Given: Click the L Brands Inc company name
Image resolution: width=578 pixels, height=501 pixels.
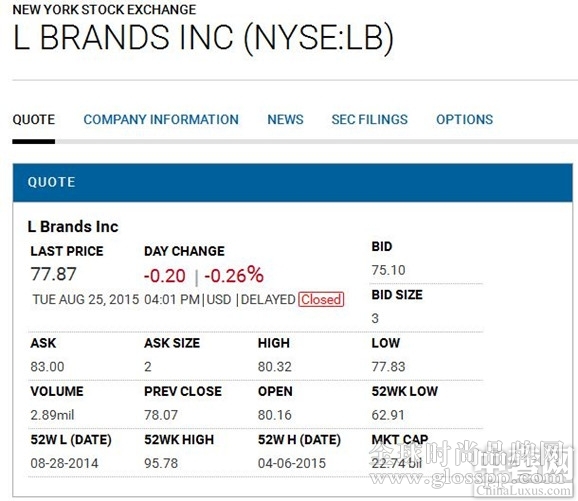Looking at the screenshot, I should (73, 227).
